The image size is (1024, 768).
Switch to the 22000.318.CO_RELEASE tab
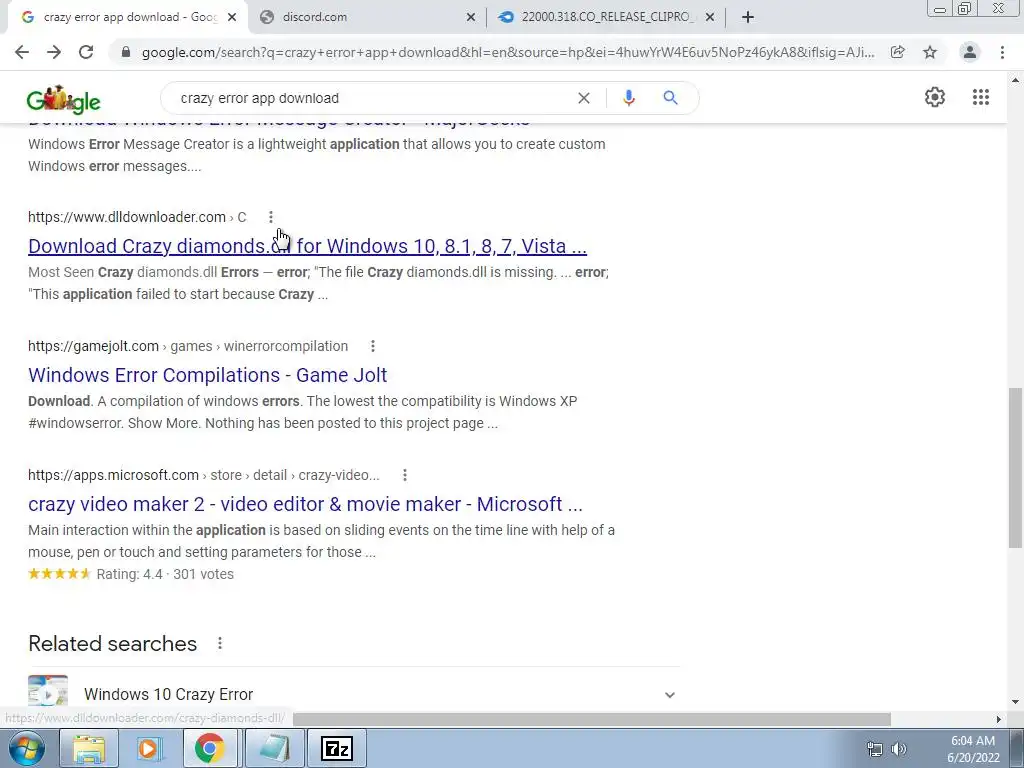click(606, 17)
